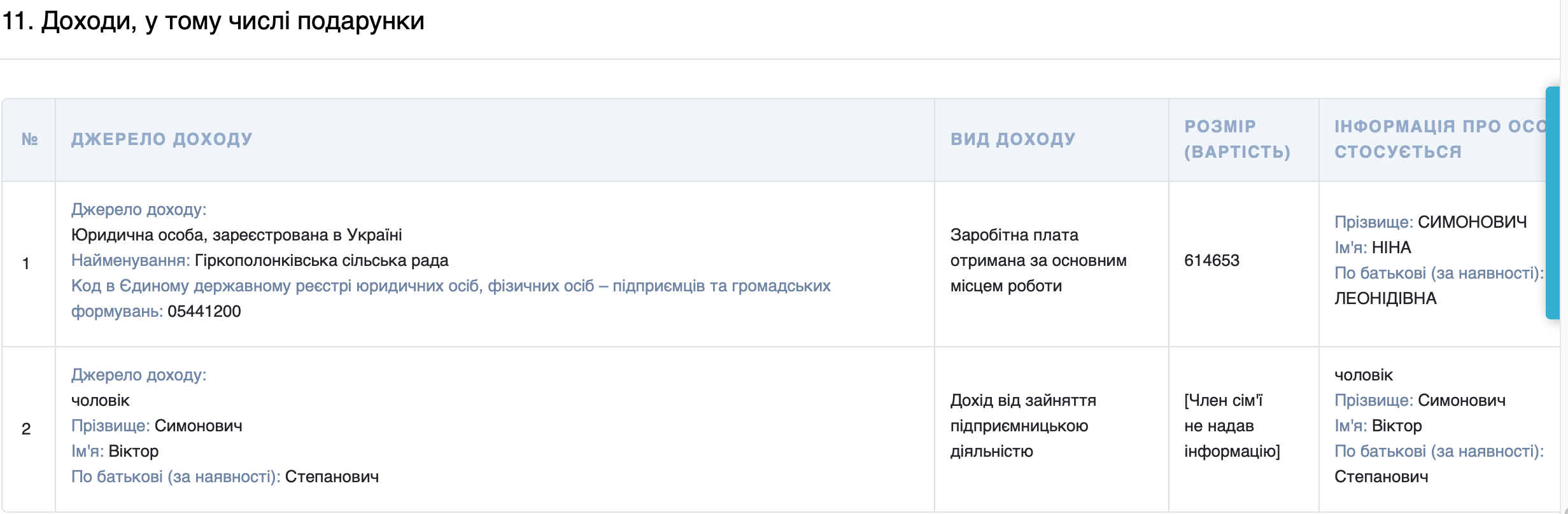Select the name "Гіркополонківська сільська рада"
Screen dimensions: 1568x514
pyautogui.click(x=321, y=260)
